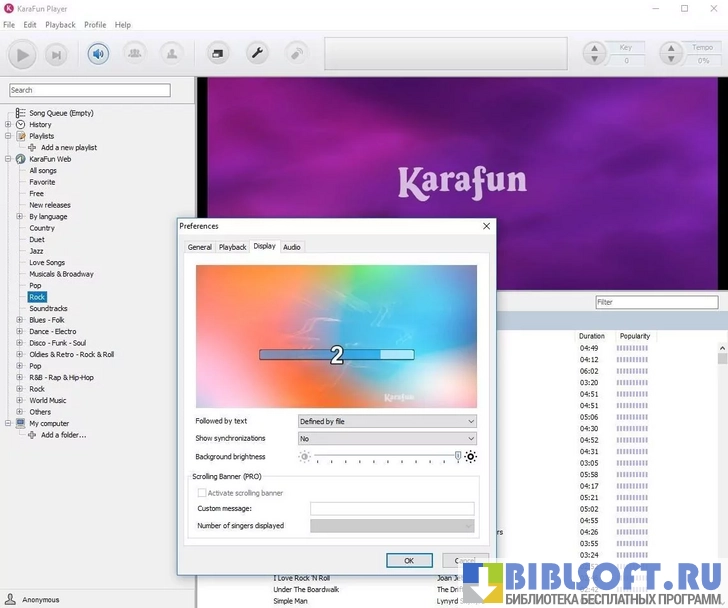Click OK in the Preferences dialog

[409, 561]
